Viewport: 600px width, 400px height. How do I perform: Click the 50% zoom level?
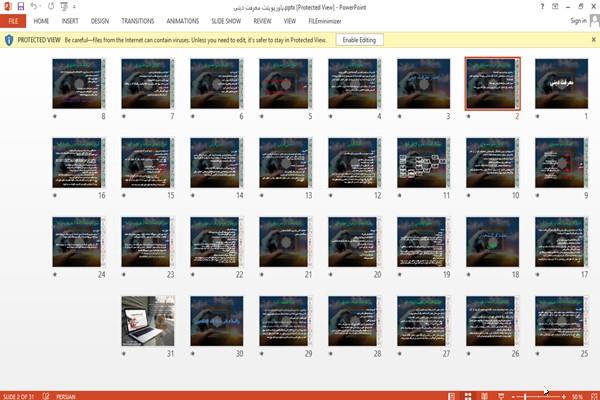pos(577,397)
